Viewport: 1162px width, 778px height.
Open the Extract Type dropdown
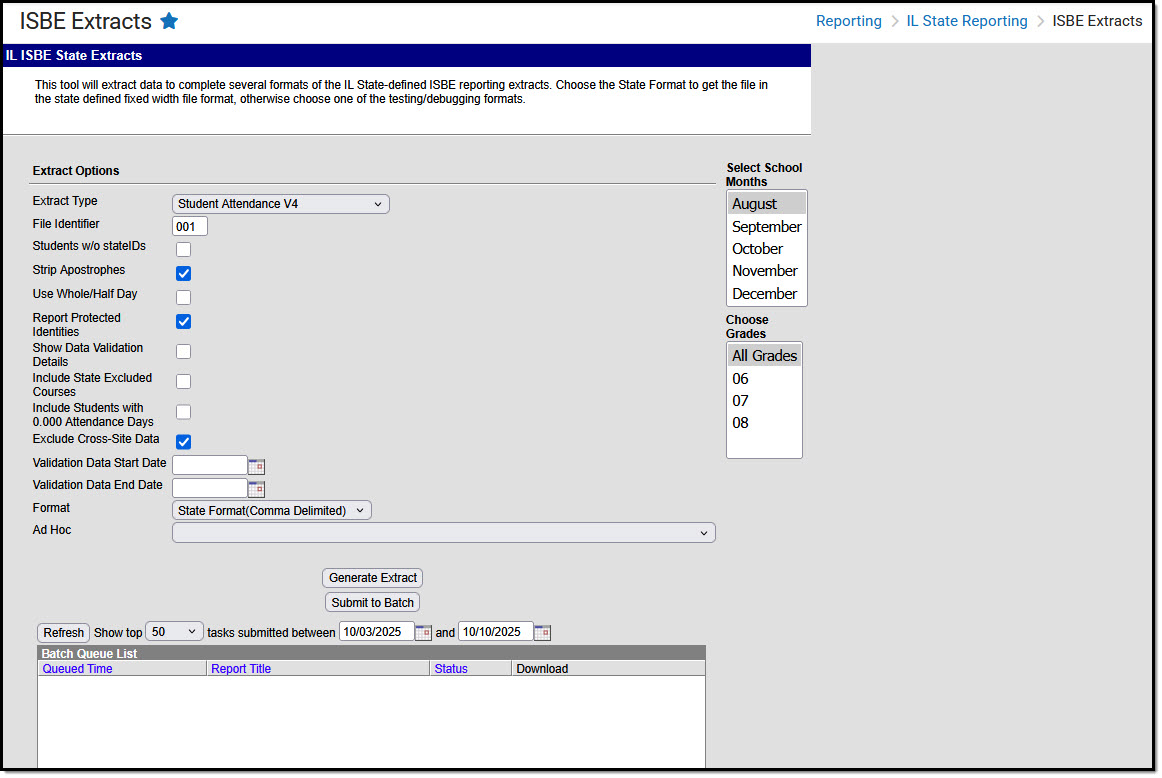tap(280, 203)
